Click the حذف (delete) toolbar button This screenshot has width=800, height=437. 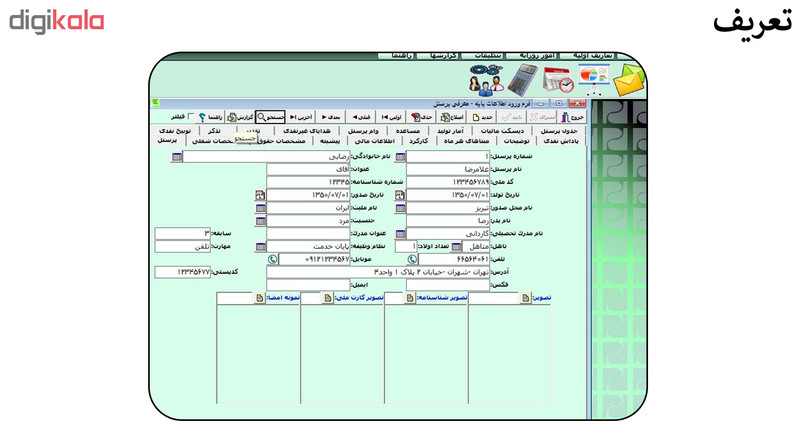coord(422,117)
